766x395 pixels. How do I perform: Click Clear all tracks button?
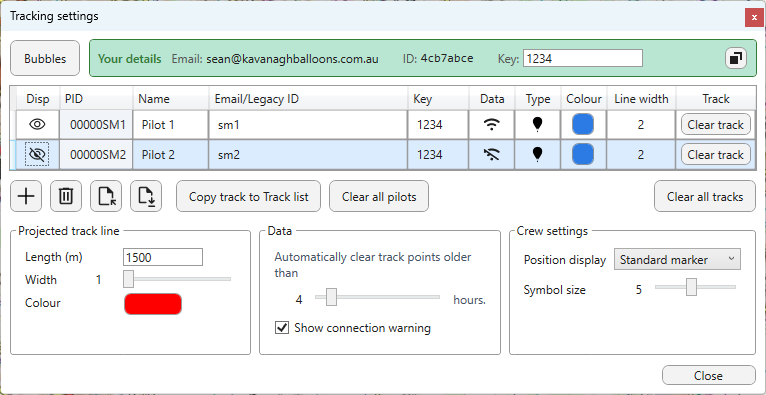click(705, 196)
